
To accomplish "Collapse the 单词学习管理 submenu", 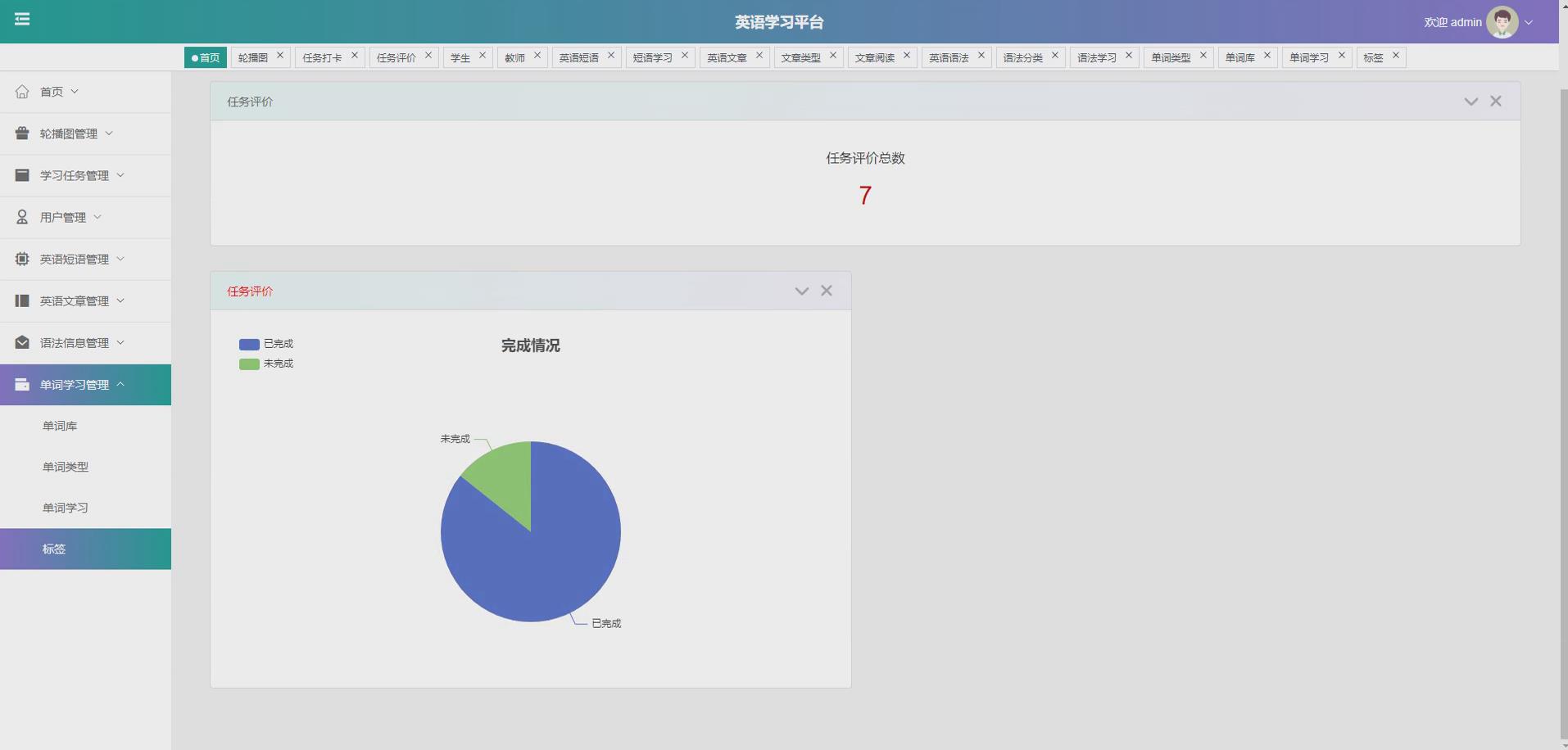I will pyautogui.click(x=121, y=384).
